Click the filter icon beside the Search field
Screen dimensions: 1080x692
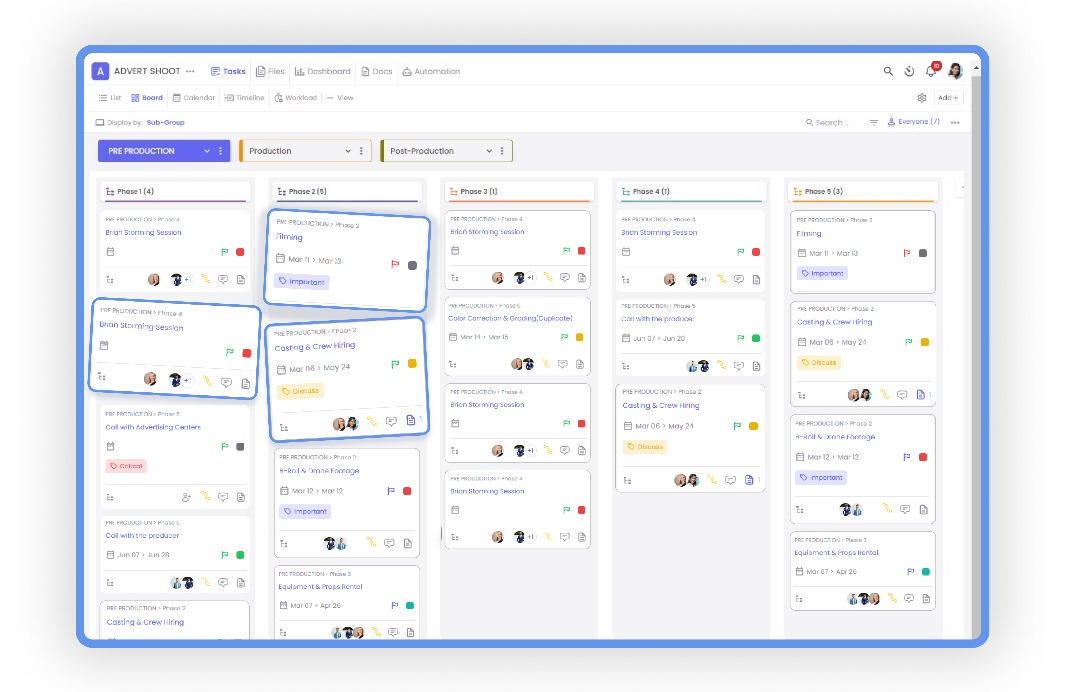tap(875, 120)
